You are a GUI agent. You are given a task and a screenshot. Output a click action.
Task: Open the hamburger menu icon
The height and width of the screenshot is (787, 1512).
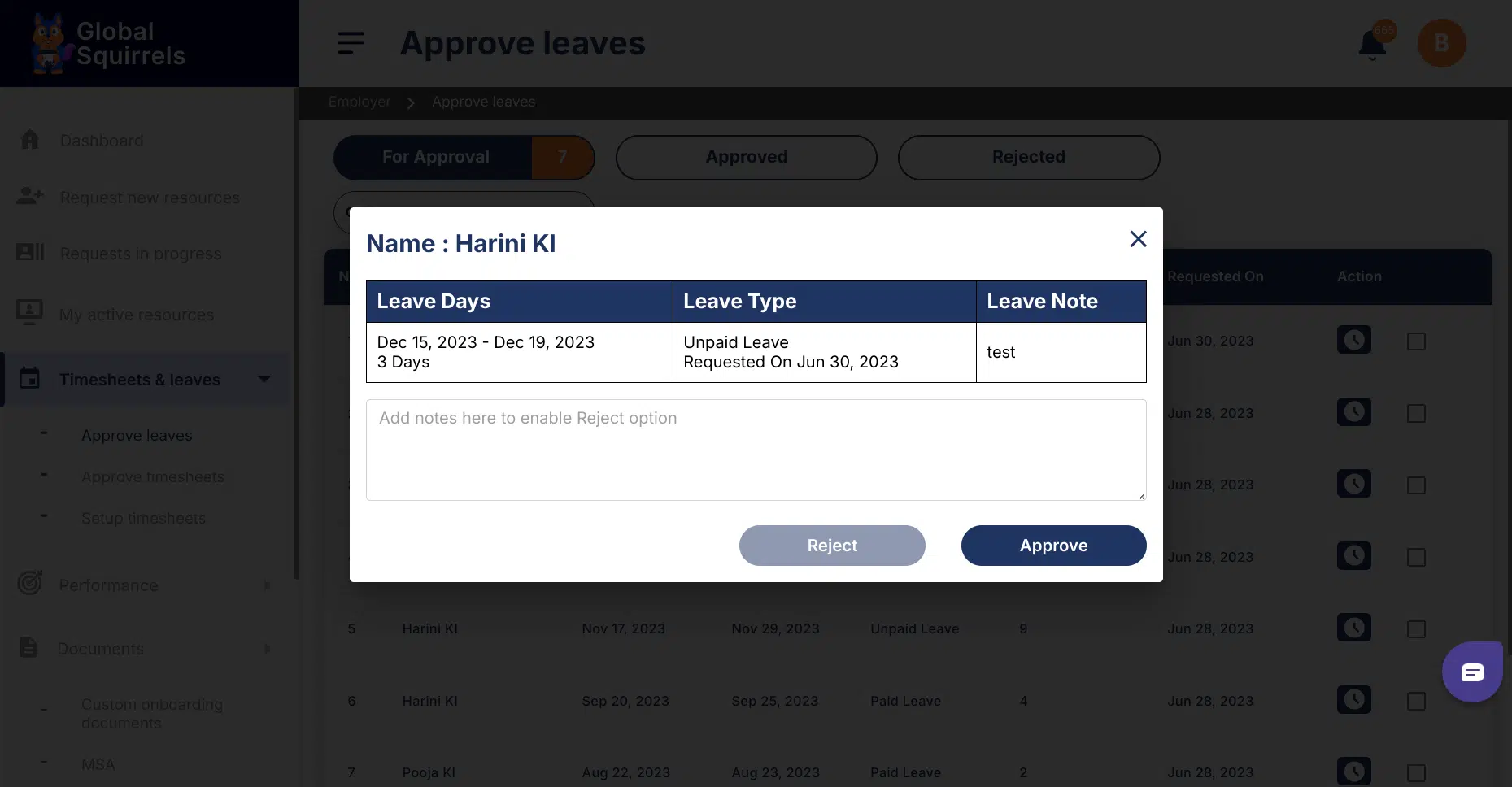click(351, 43)
